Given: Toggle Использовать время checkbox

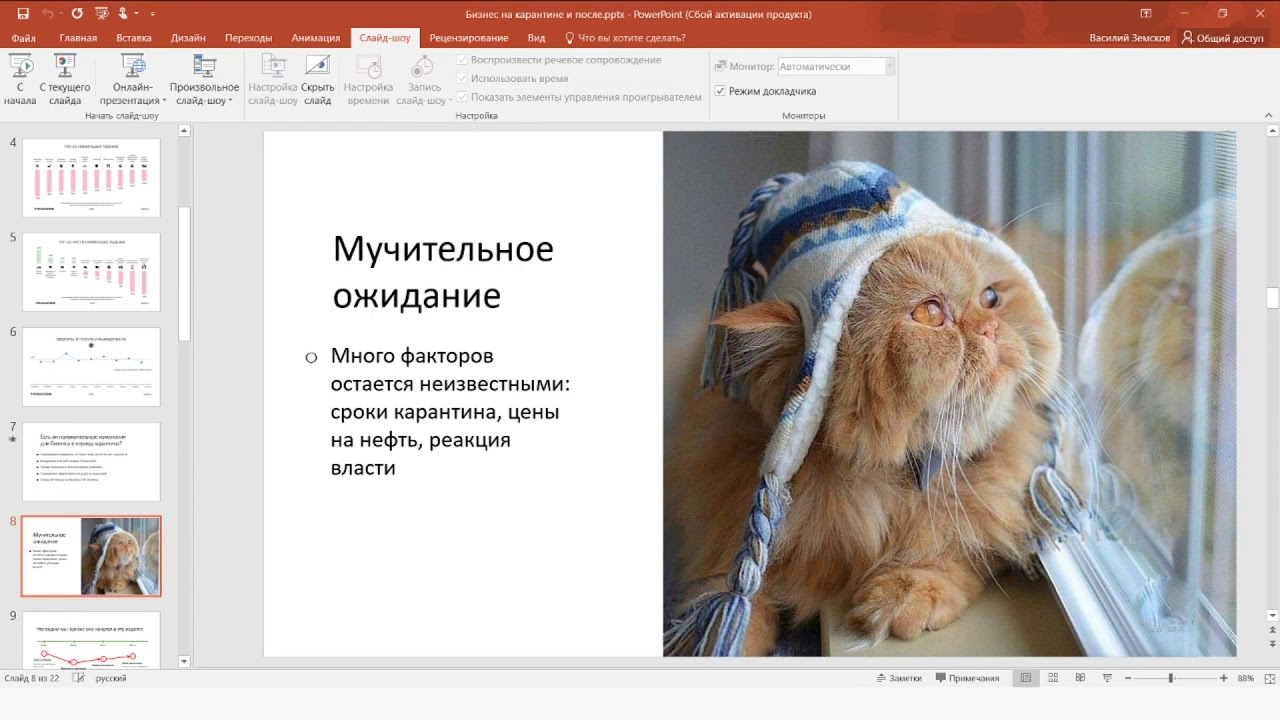Looking at the screenshot, I should click(x=462, y=78).
